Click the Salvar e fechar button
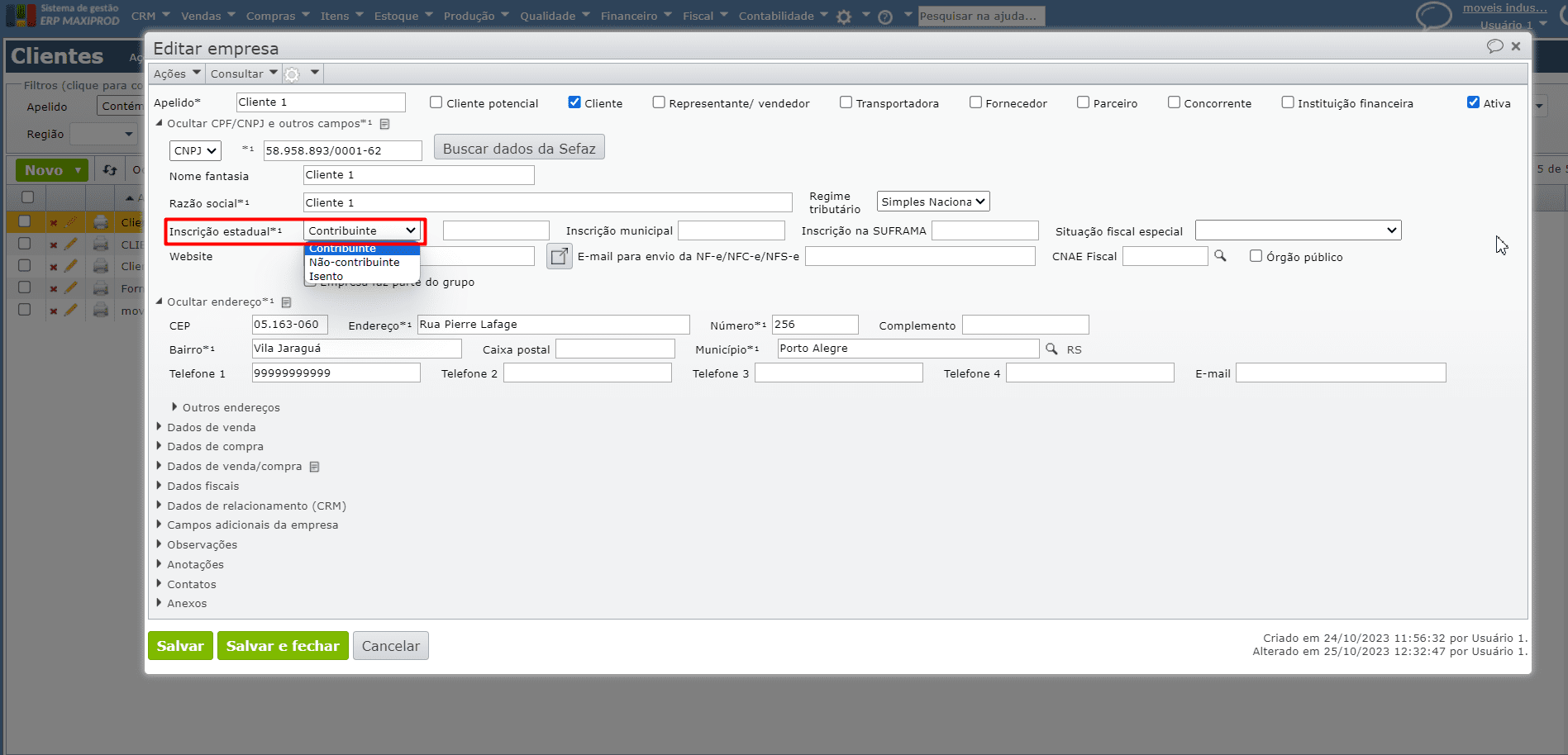1568x755 pixels. (x=283, y=646)
